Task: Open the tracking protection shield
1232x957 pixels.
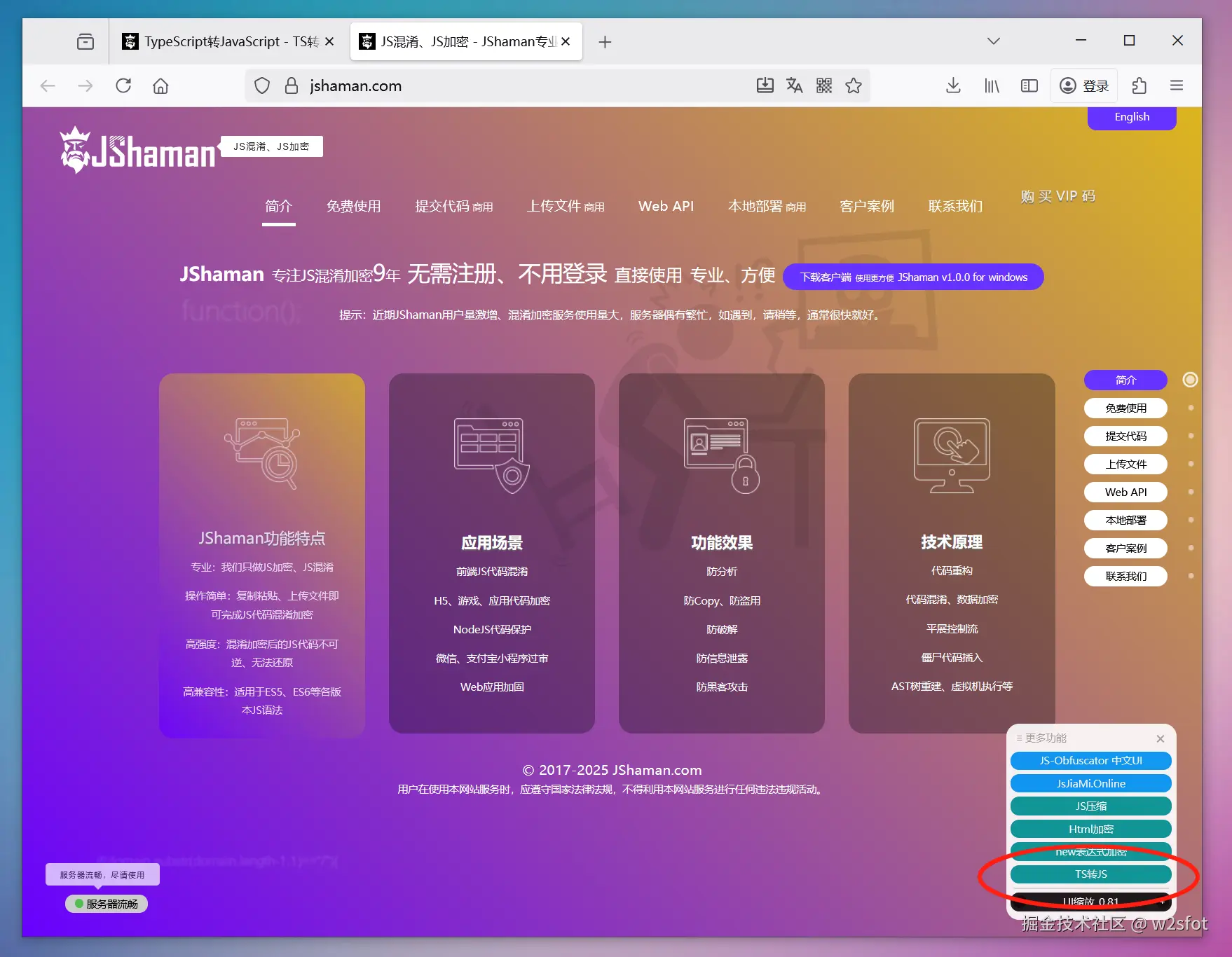Action: pos(261,86)
